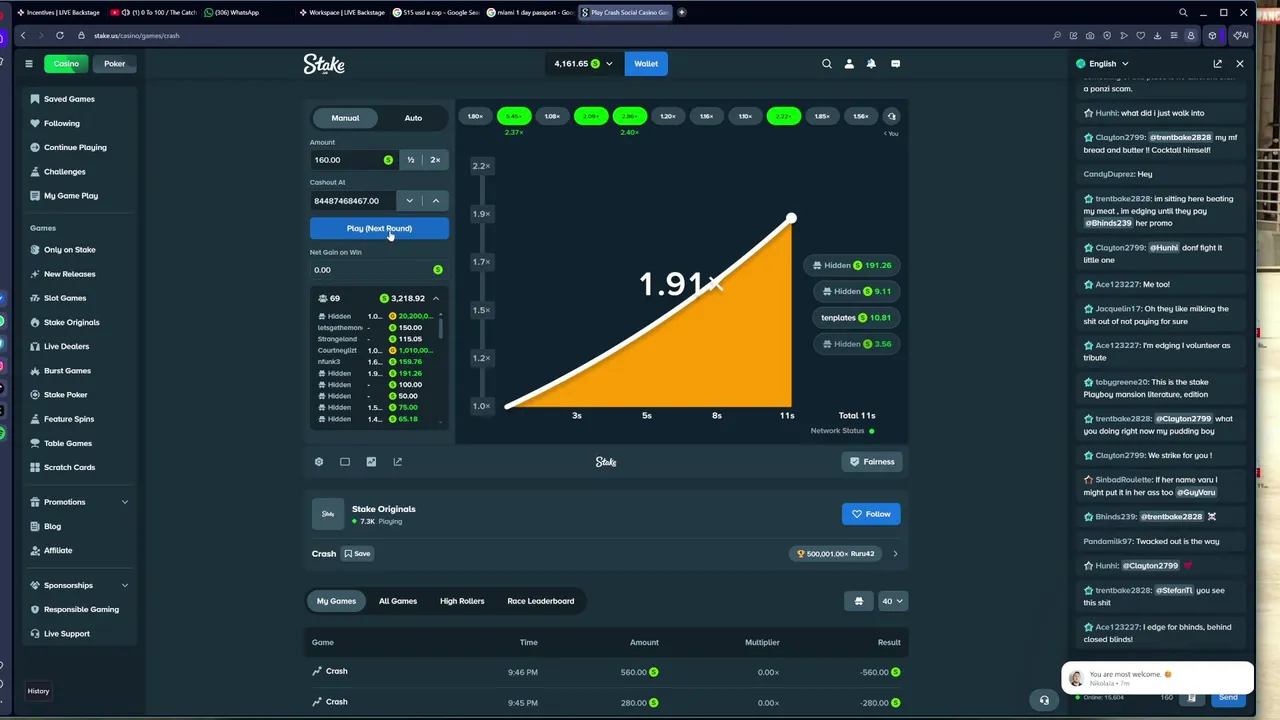Screen dimensions: 1280x720
Task: Switch to the Workspace LIVE Backstage tab
Action: pos(342,13)
